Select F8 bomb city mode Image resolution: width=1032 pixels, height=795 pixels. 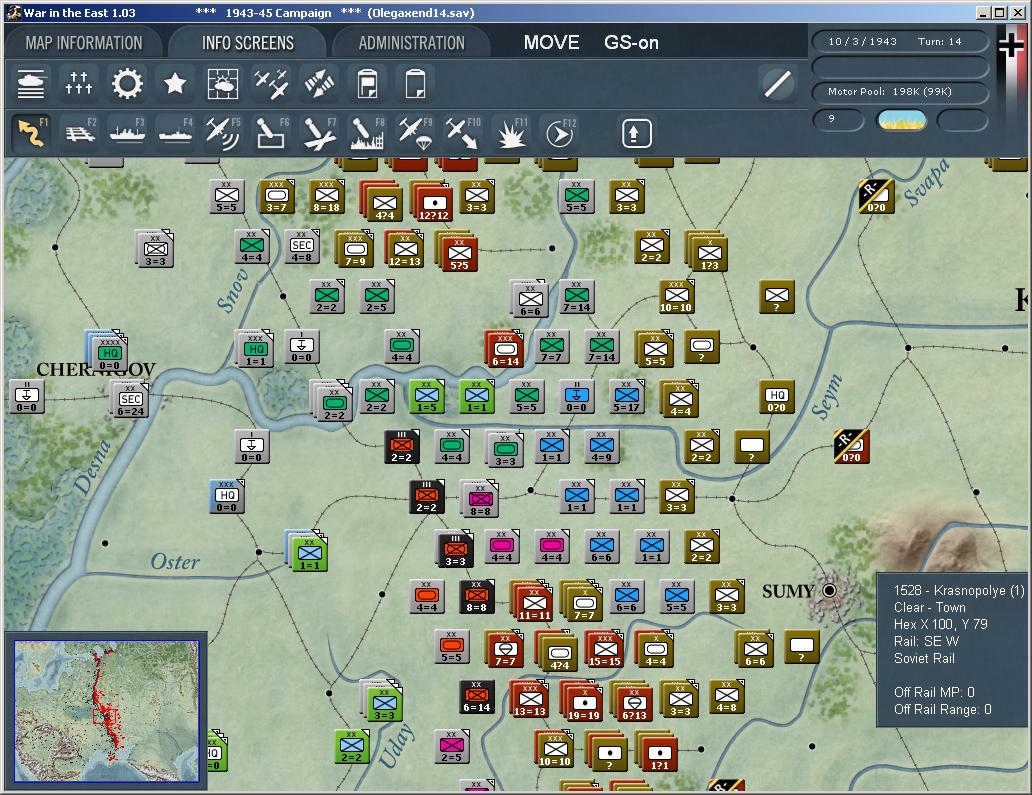coord(367,132)
